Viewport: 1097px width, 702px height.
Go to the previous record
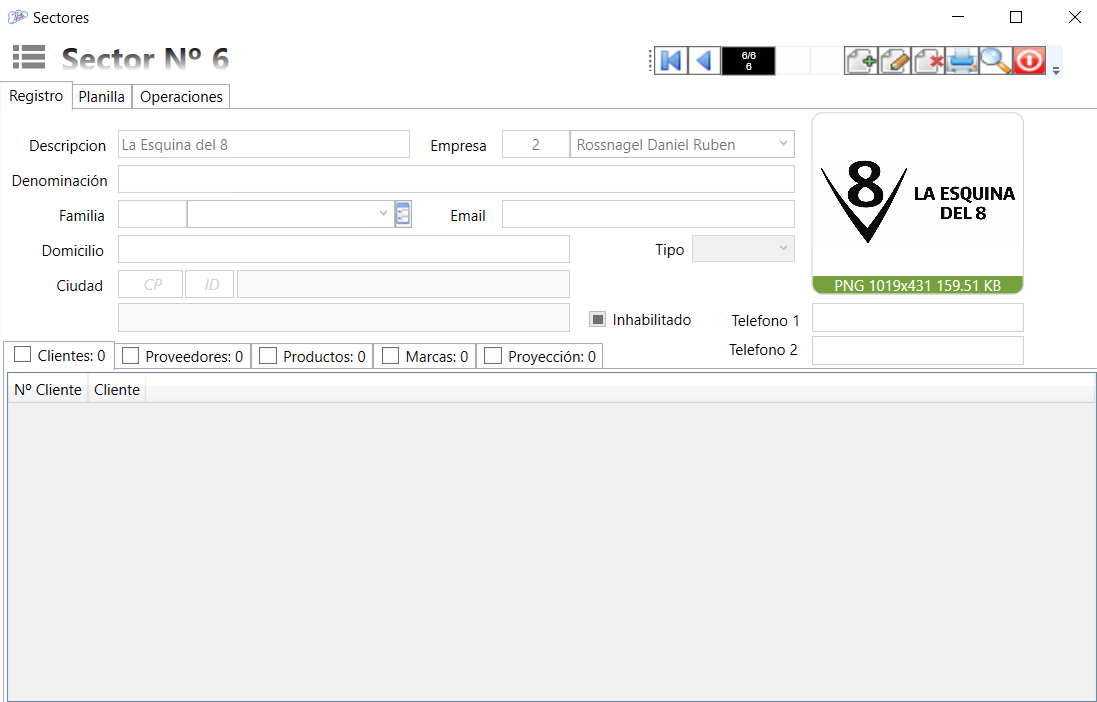tap(705, 61)
